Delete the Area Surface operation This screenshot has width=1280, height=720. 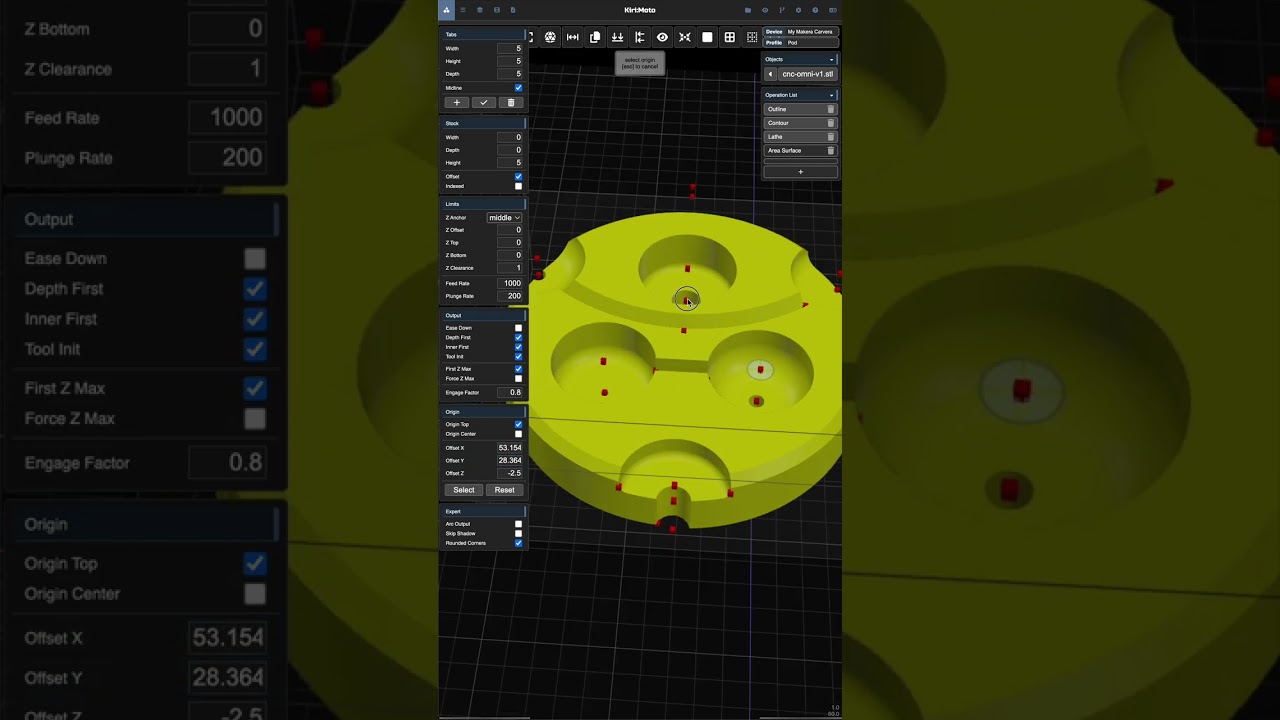pyautogui.click(x=830, y=151)
